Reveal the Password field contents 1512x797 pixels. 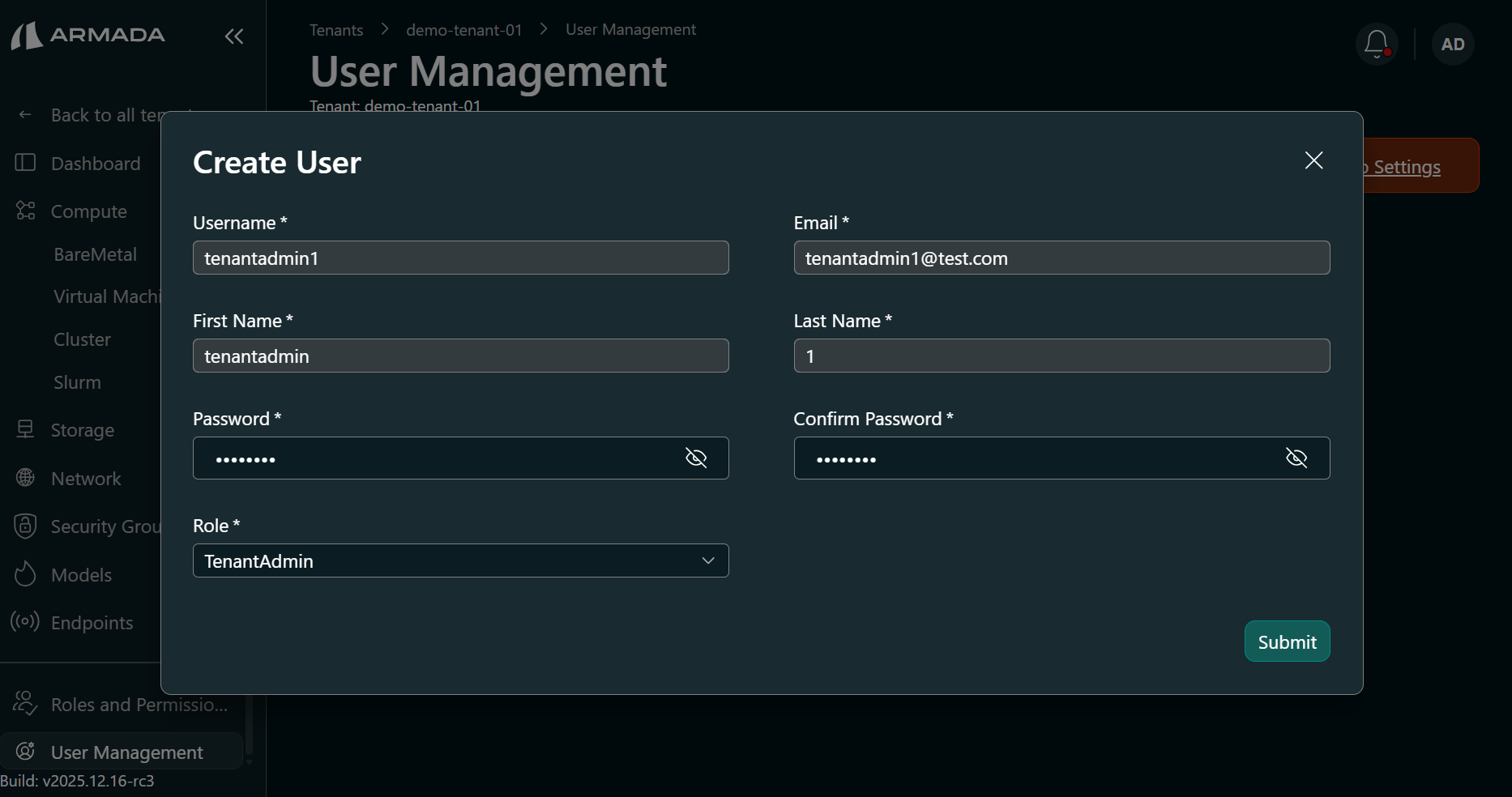[x=696, y=458]
